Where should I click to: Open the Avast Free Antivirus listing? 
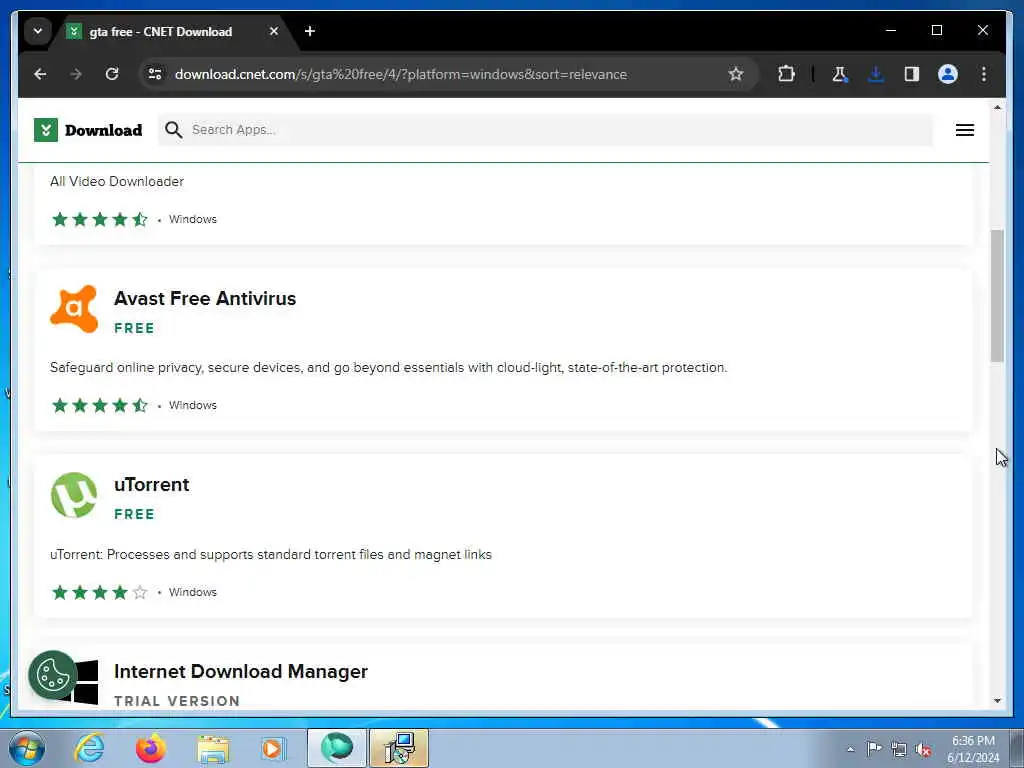tap(205, 298)
